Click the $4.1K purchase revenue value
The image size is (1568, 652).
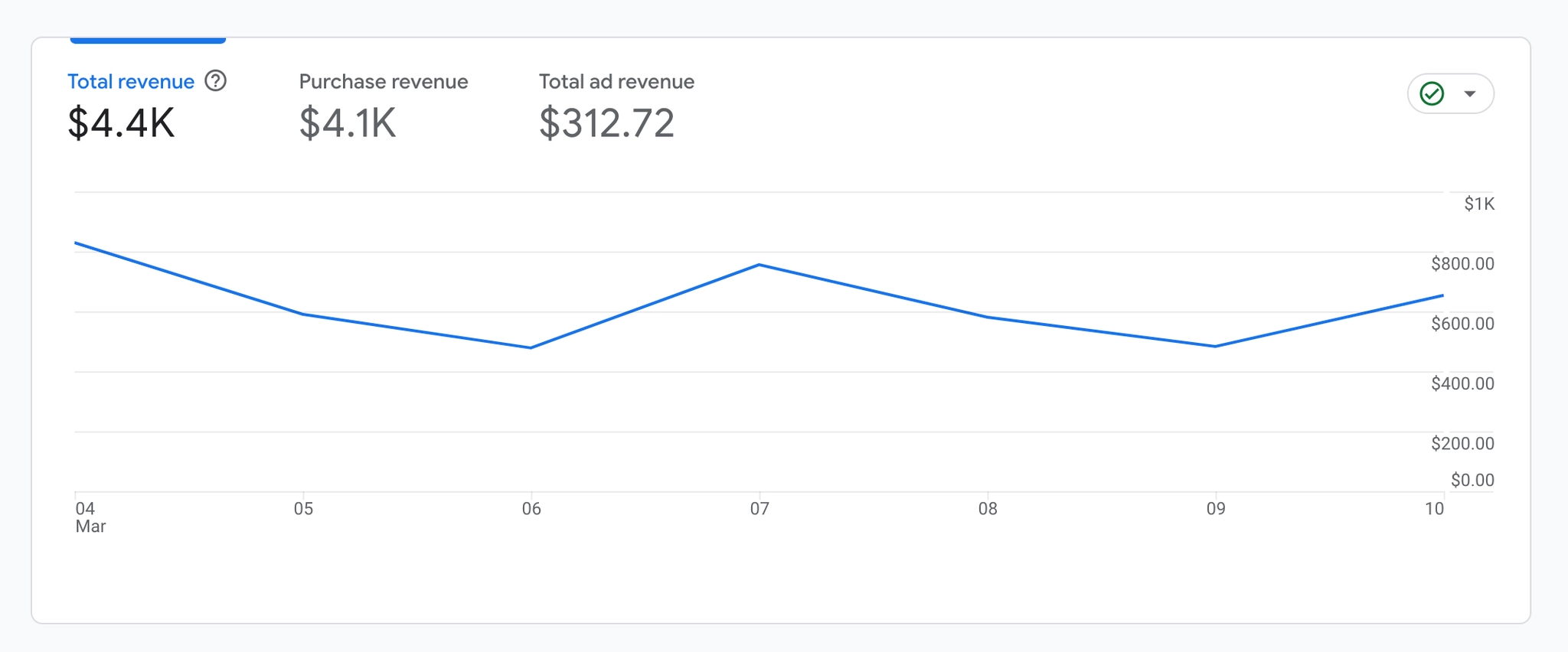coord(348,123)
